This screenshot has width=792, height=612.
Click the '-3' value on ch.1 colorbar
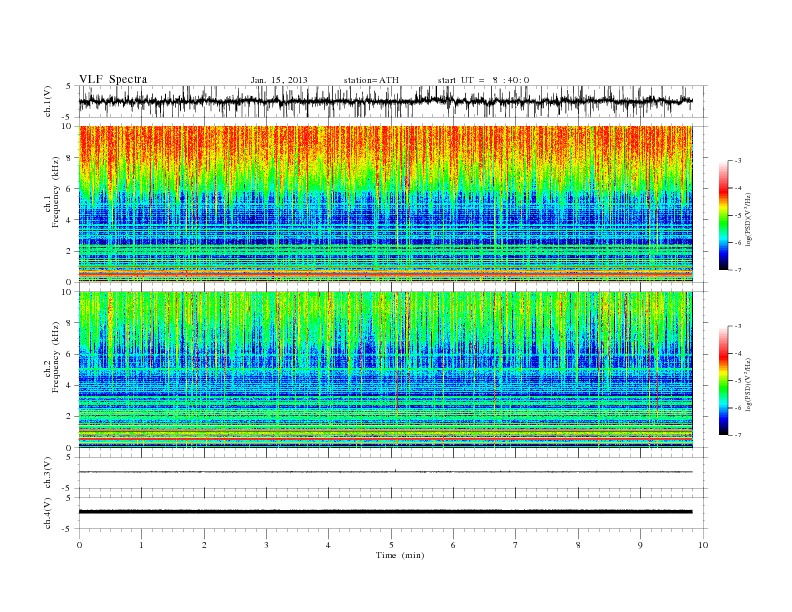737,161
